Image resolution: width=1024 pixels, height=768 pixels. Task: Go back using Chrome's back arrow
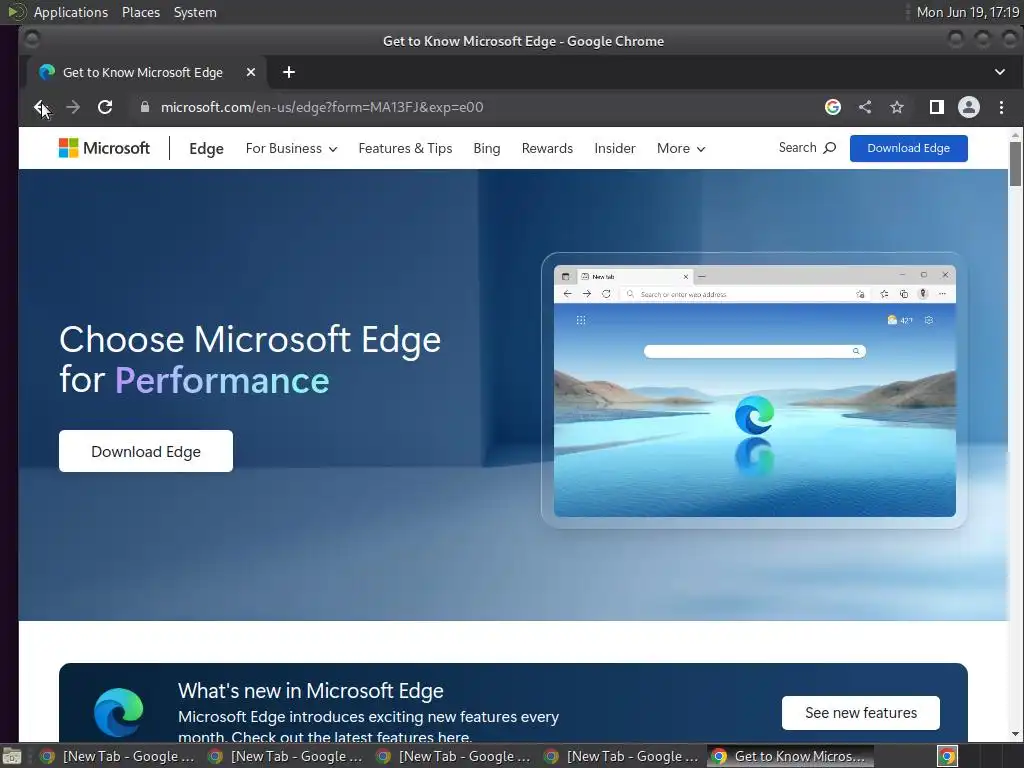[40, 107]
